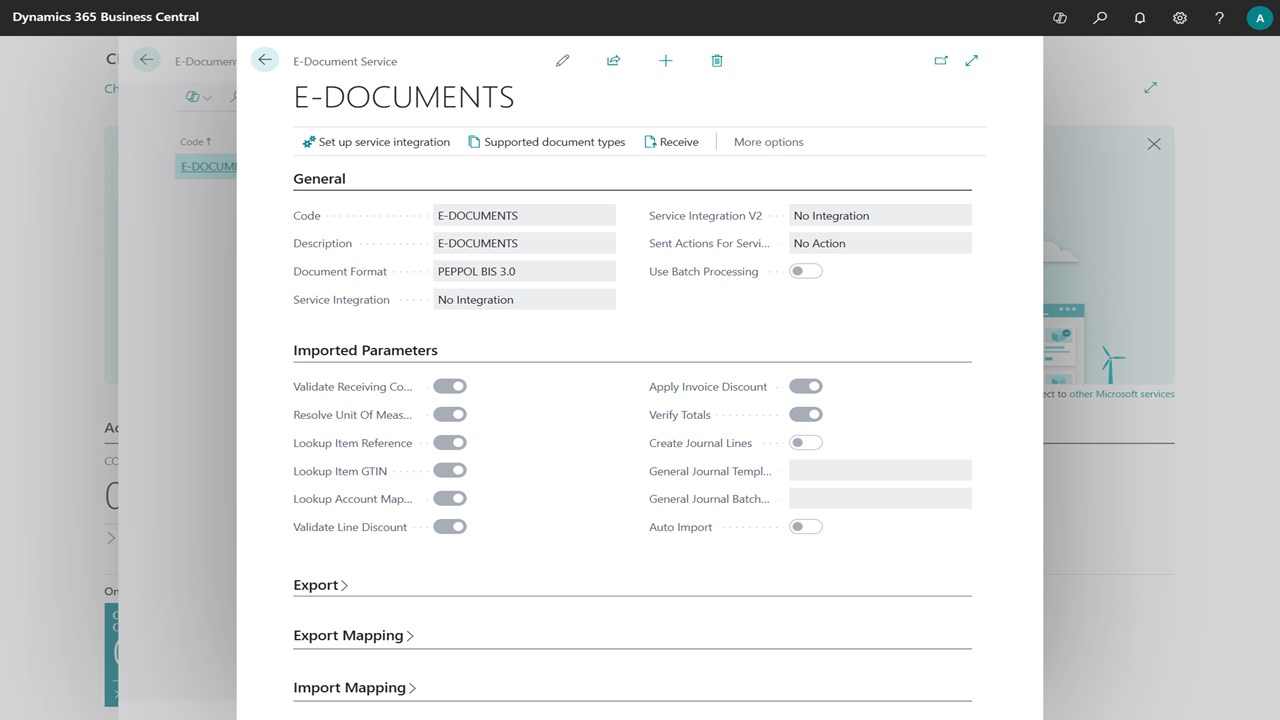
Task: Disable Lookup Account Mapping toggle
Action: (x=450, y=499)
